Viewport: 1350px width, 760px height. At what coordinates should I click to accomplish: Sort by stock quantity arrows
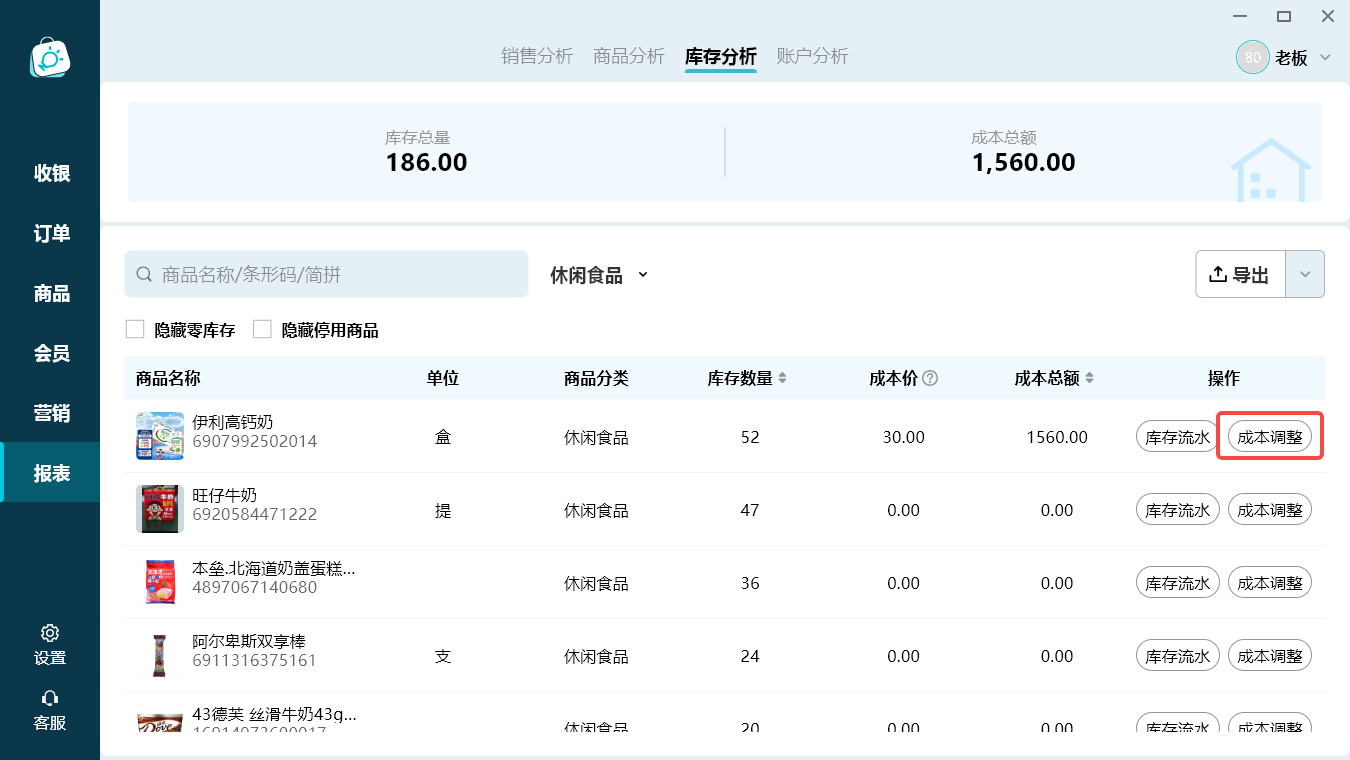tap(783, 378)
